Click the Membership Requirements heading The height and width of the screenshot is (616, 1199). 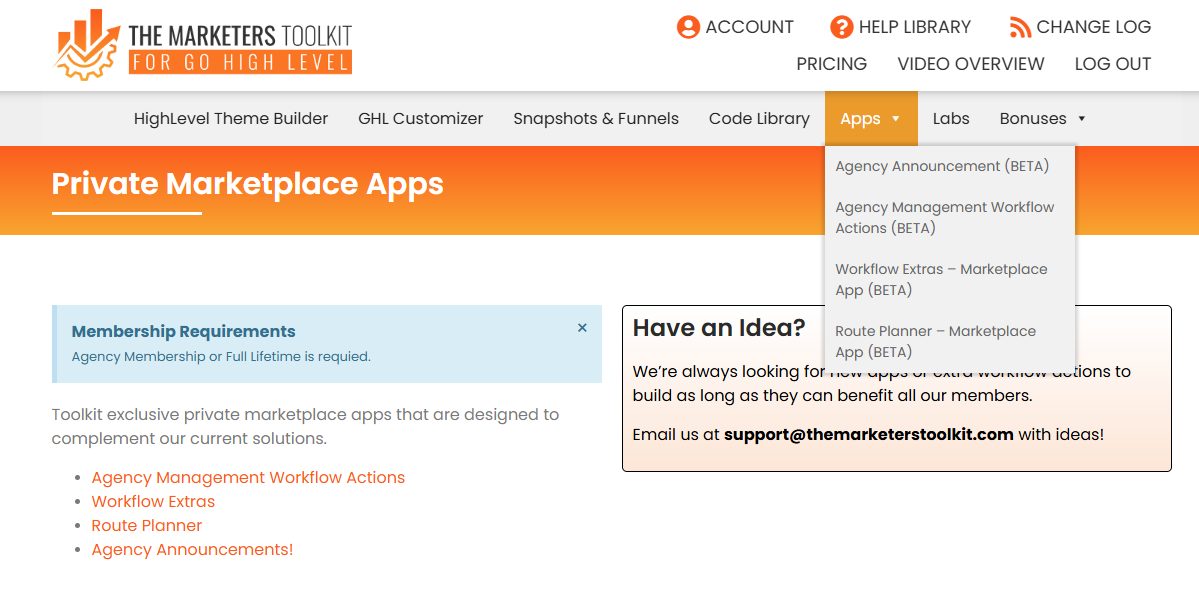(184, 332)
